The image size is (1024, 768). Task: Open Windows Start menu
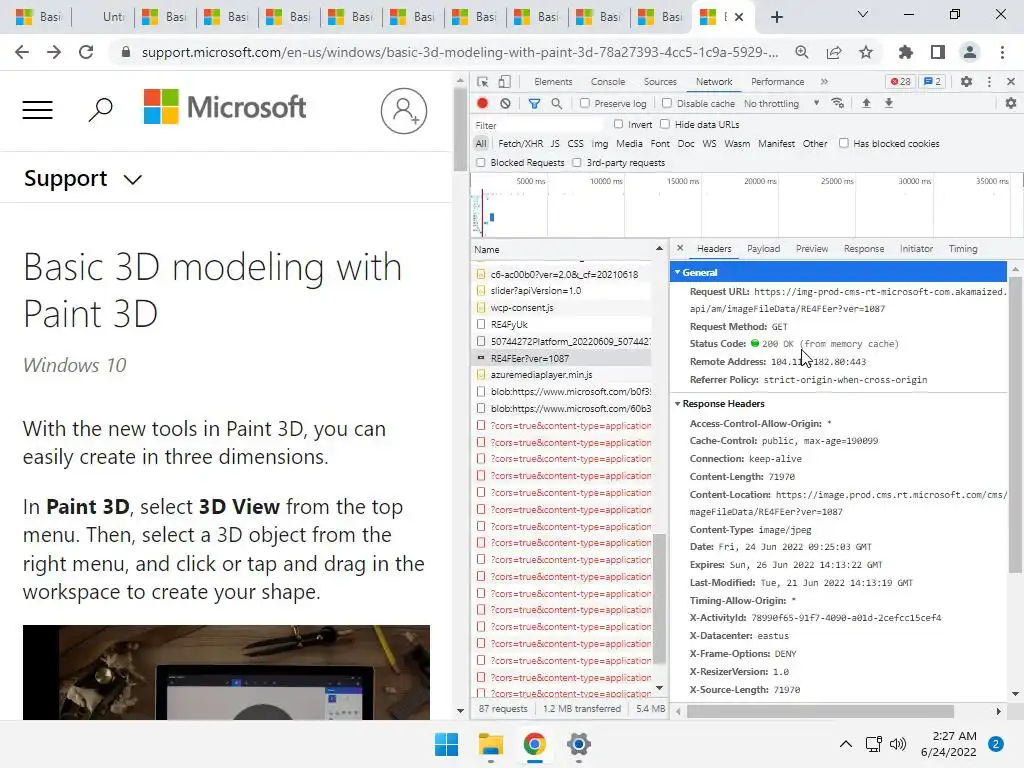(x=447, y=744)
